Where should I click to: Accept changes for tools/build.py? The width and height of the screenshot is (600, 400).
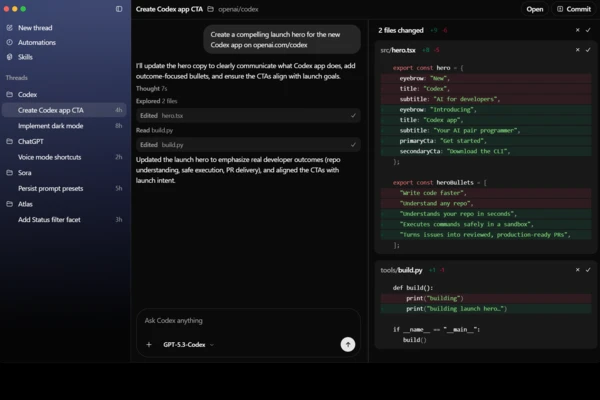tap(588, 270)
